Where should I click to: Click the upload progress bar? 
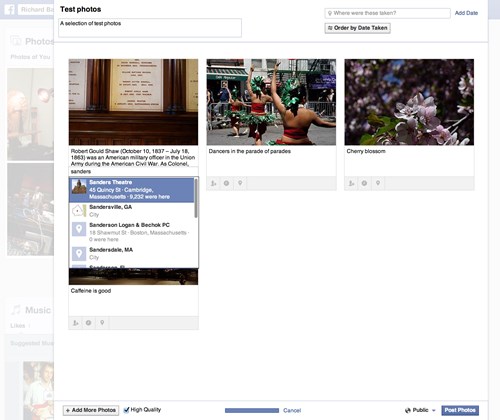point(252,410)
